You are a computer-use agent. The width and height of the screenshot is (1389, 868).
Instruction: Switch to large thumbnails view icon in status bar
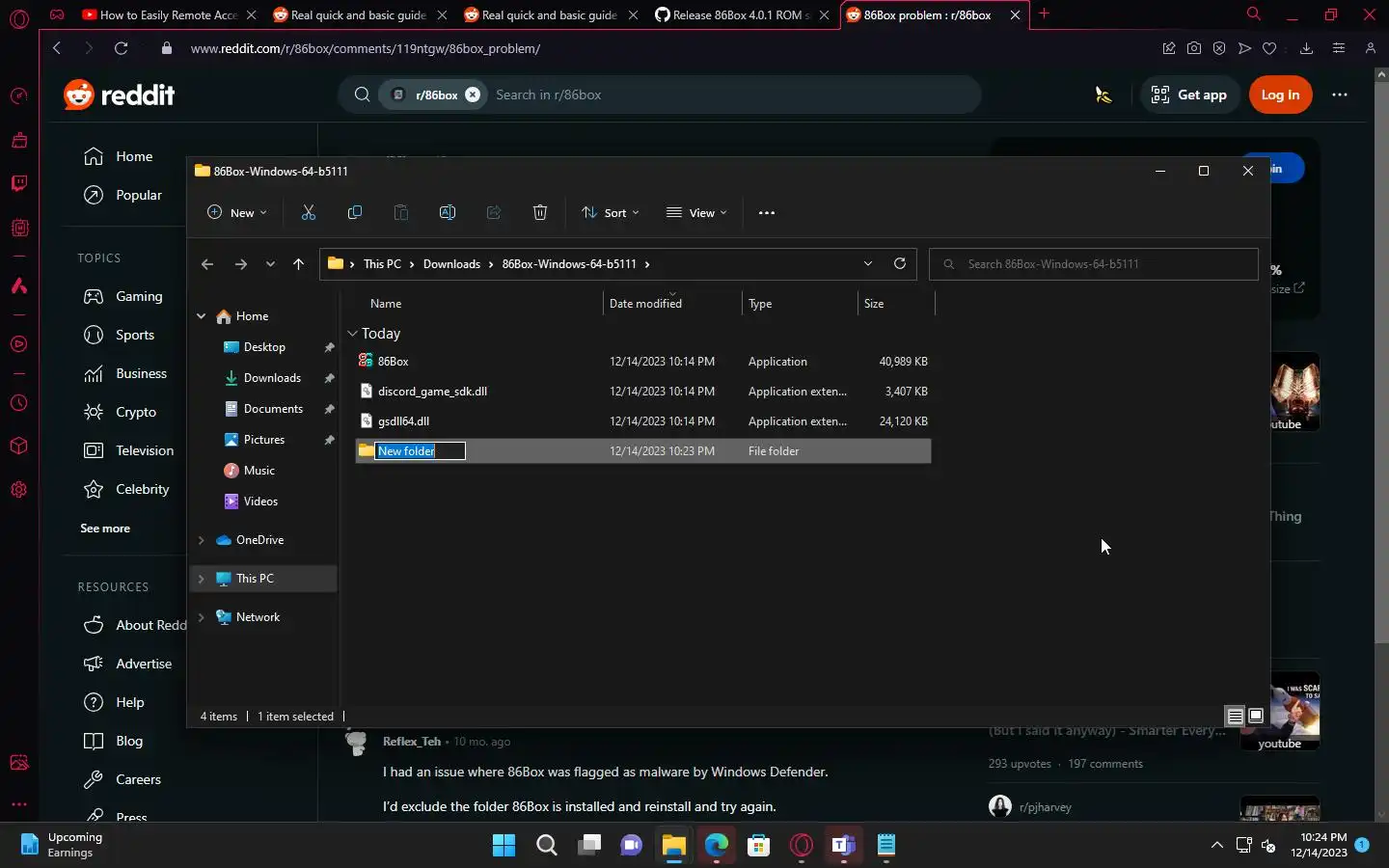click(1256, 717)
